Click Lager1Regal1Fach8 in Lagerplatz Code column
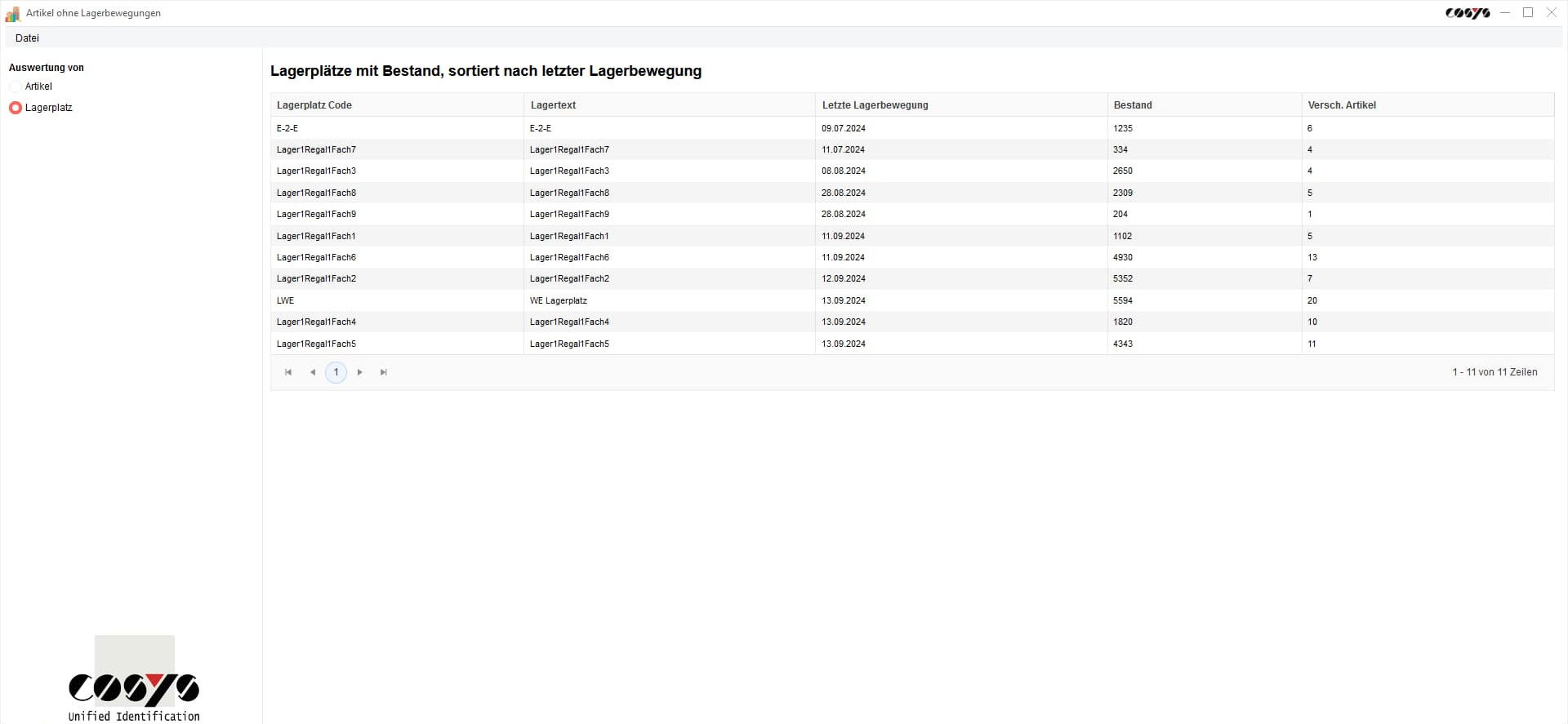 316,193
